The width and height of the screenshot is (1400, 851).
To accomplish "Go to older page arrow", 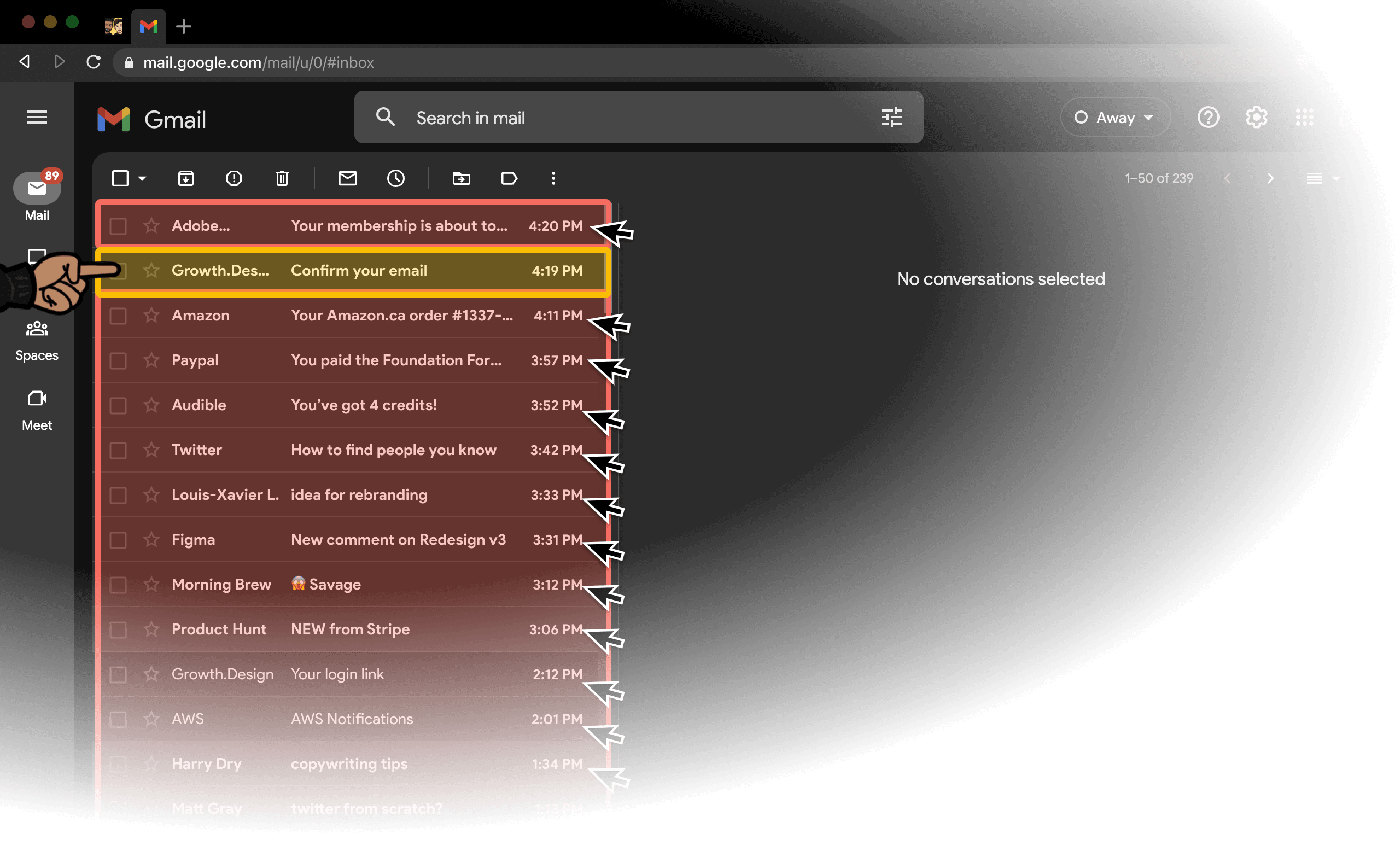I will pyautogui.click(x=1270, y=178).
